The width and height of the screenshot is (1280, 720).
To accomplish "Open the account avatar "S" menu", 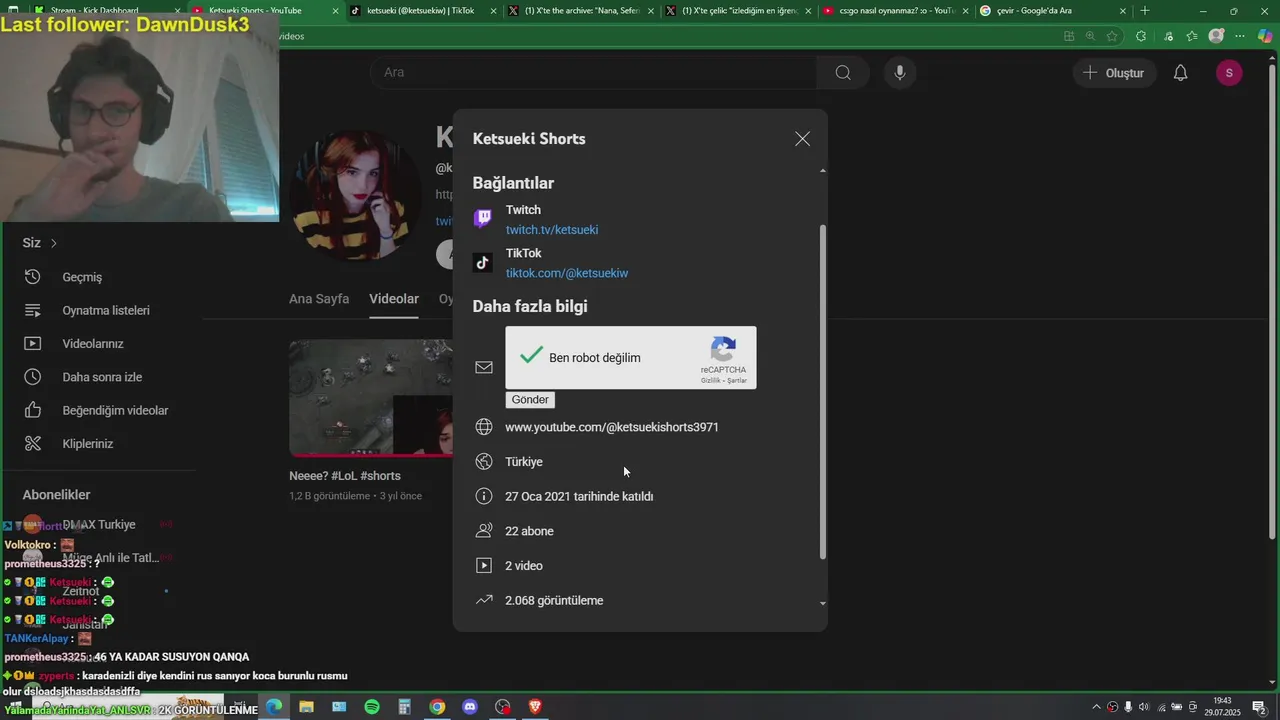I will coord(1229,73).
